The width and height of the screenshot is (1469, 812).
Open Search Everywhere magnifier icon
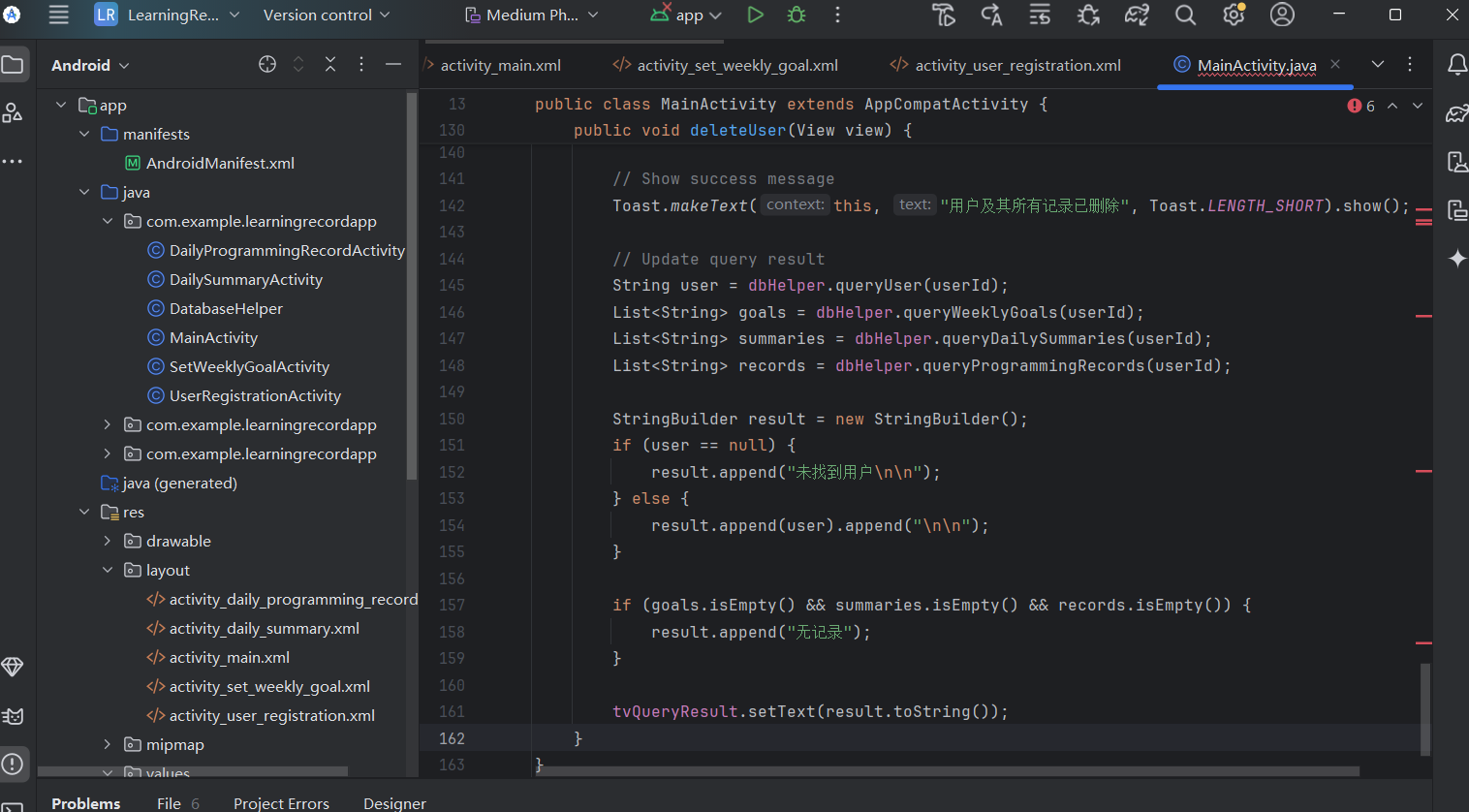point(1185,15)
